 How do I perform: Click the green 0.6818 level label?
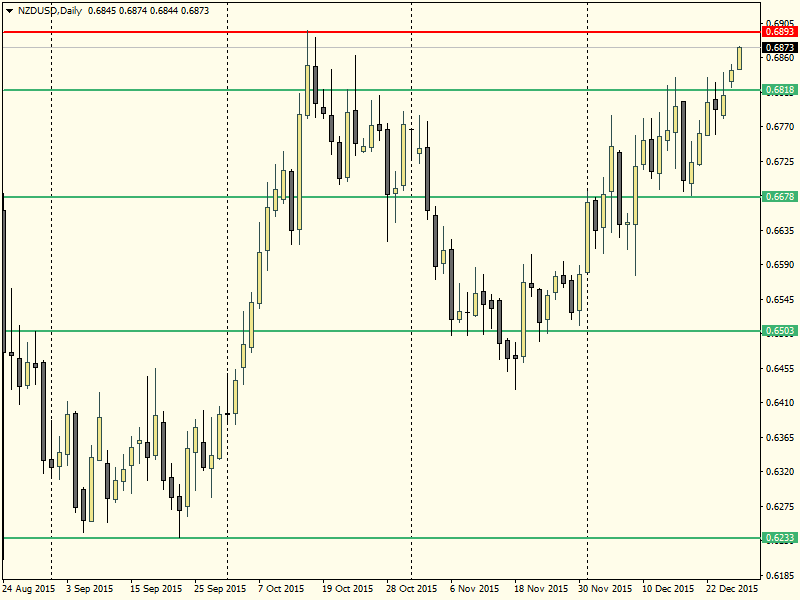tap(779, 90)
